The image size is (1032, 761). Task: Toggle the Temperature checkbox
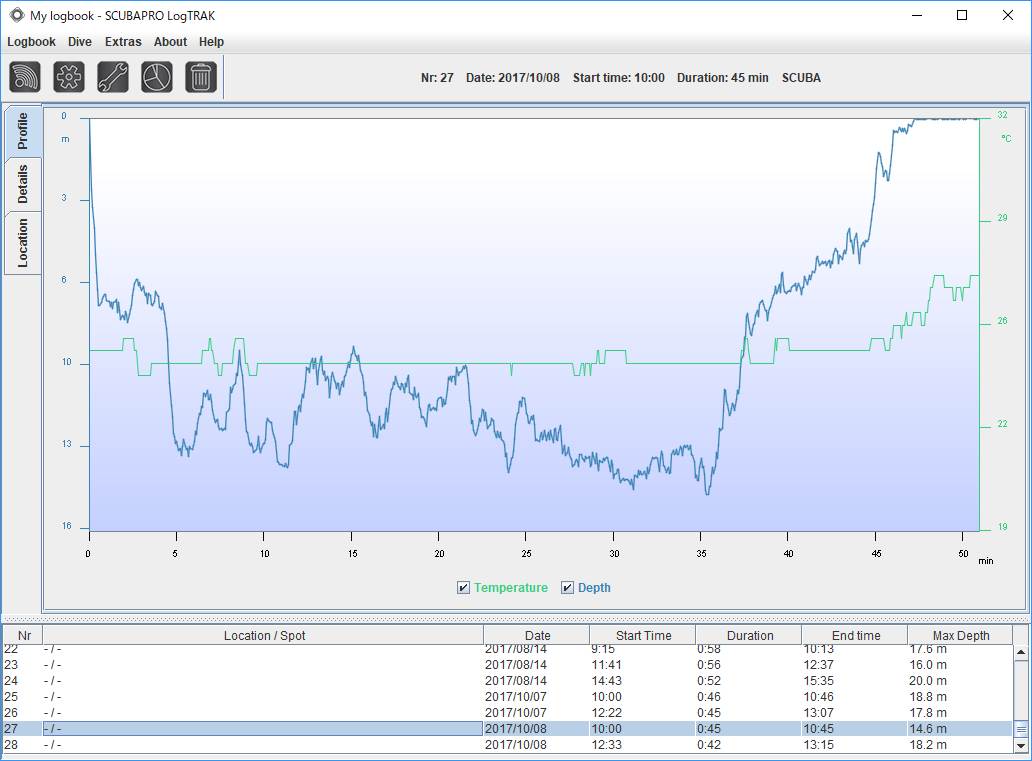pyautogui.click(x=463, y=588)
